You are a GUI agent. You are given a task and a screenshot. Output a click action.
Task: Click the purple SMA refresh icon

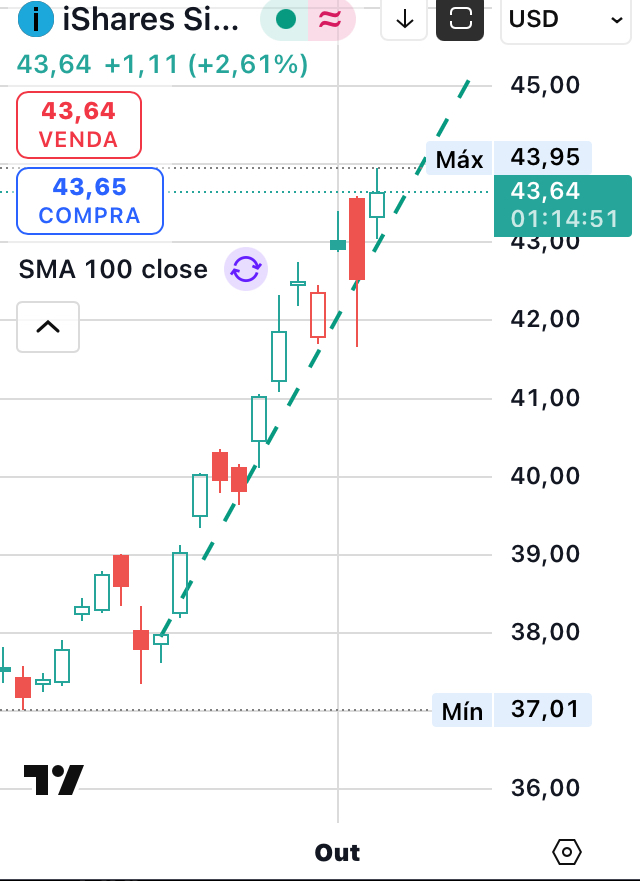tap(245, 269)
